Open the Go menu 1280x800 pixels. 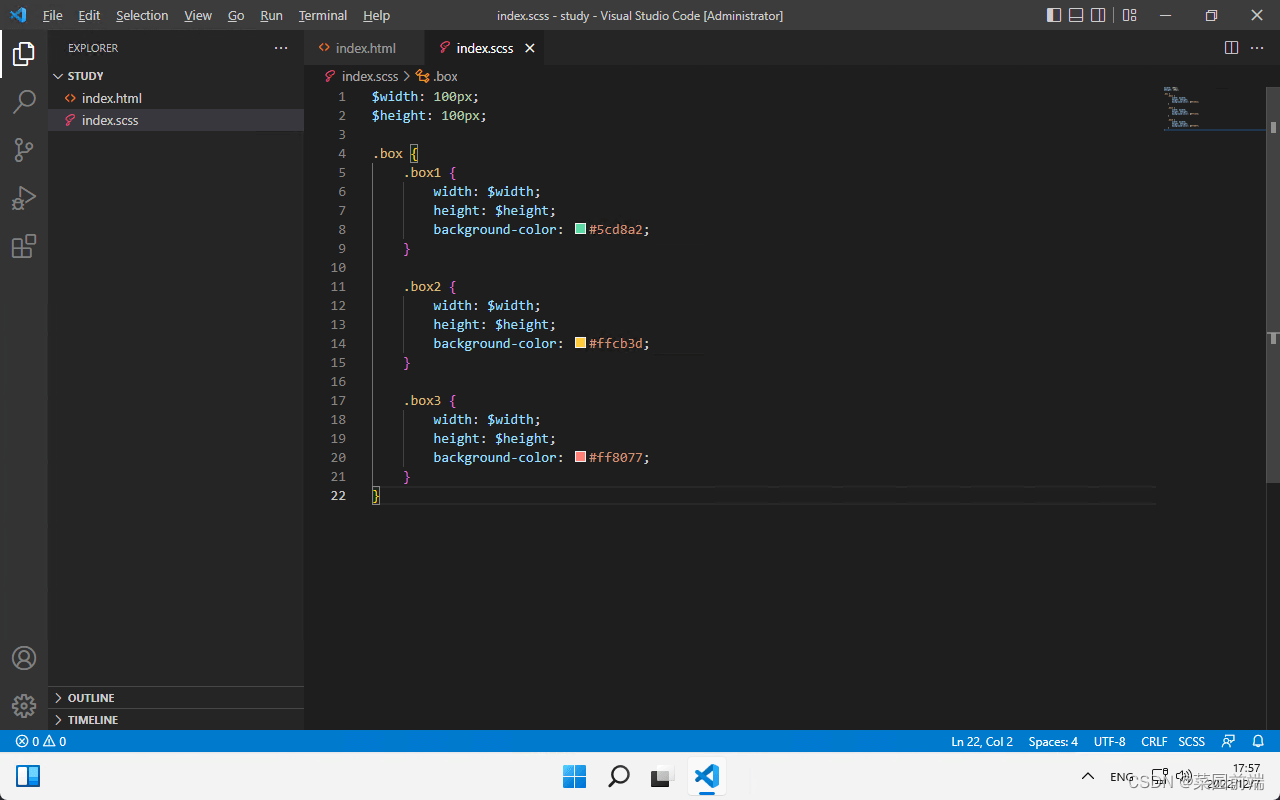(x=236, y=15)
